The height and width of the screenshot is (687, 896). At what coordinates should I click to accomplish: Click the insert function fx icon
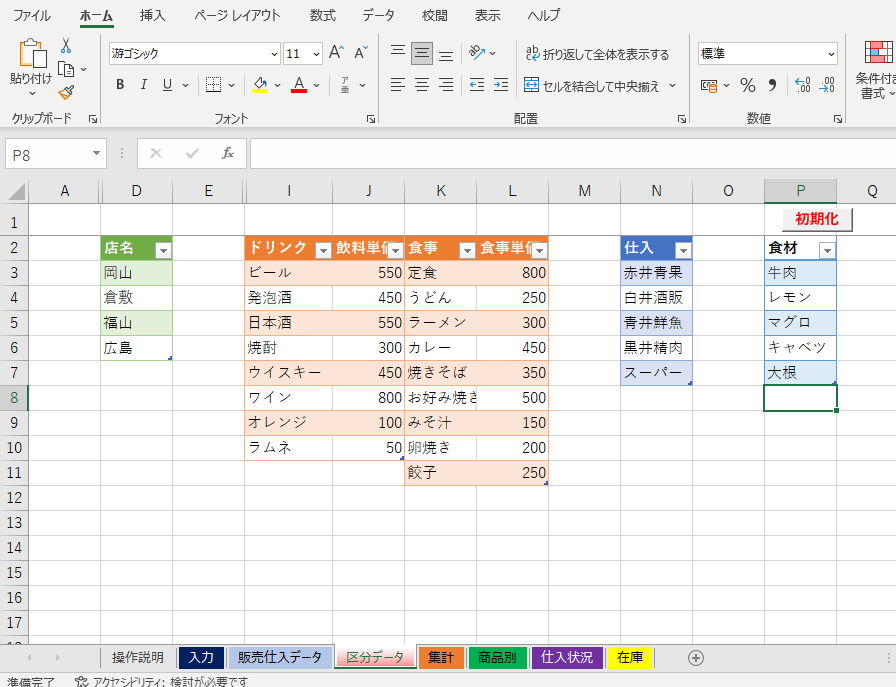(227, 153)
